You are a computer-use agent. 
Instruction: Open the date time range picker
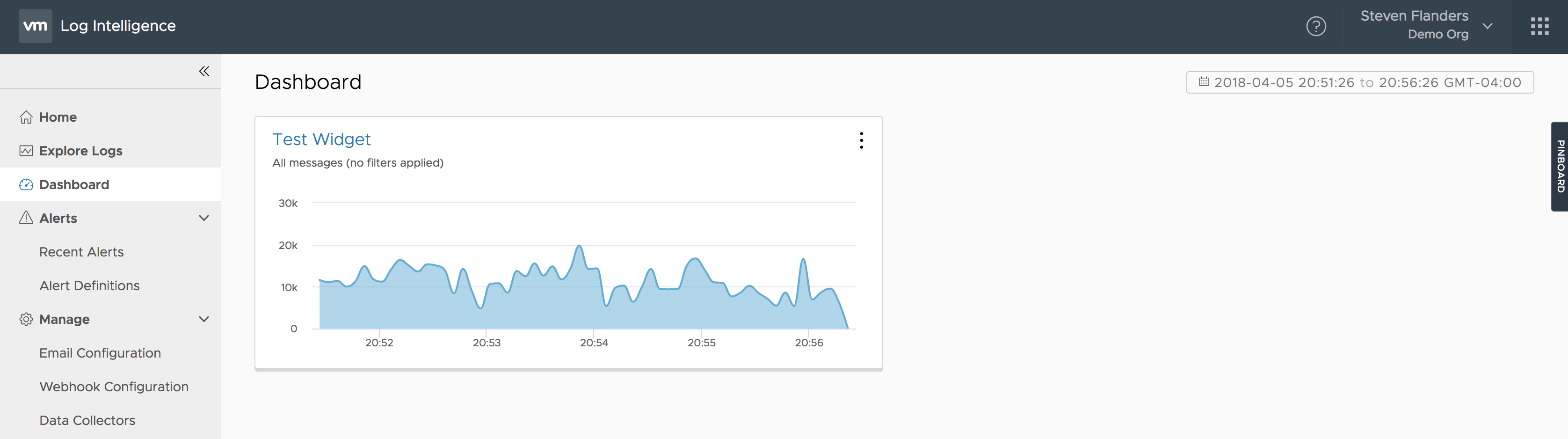pos(1359,82)
